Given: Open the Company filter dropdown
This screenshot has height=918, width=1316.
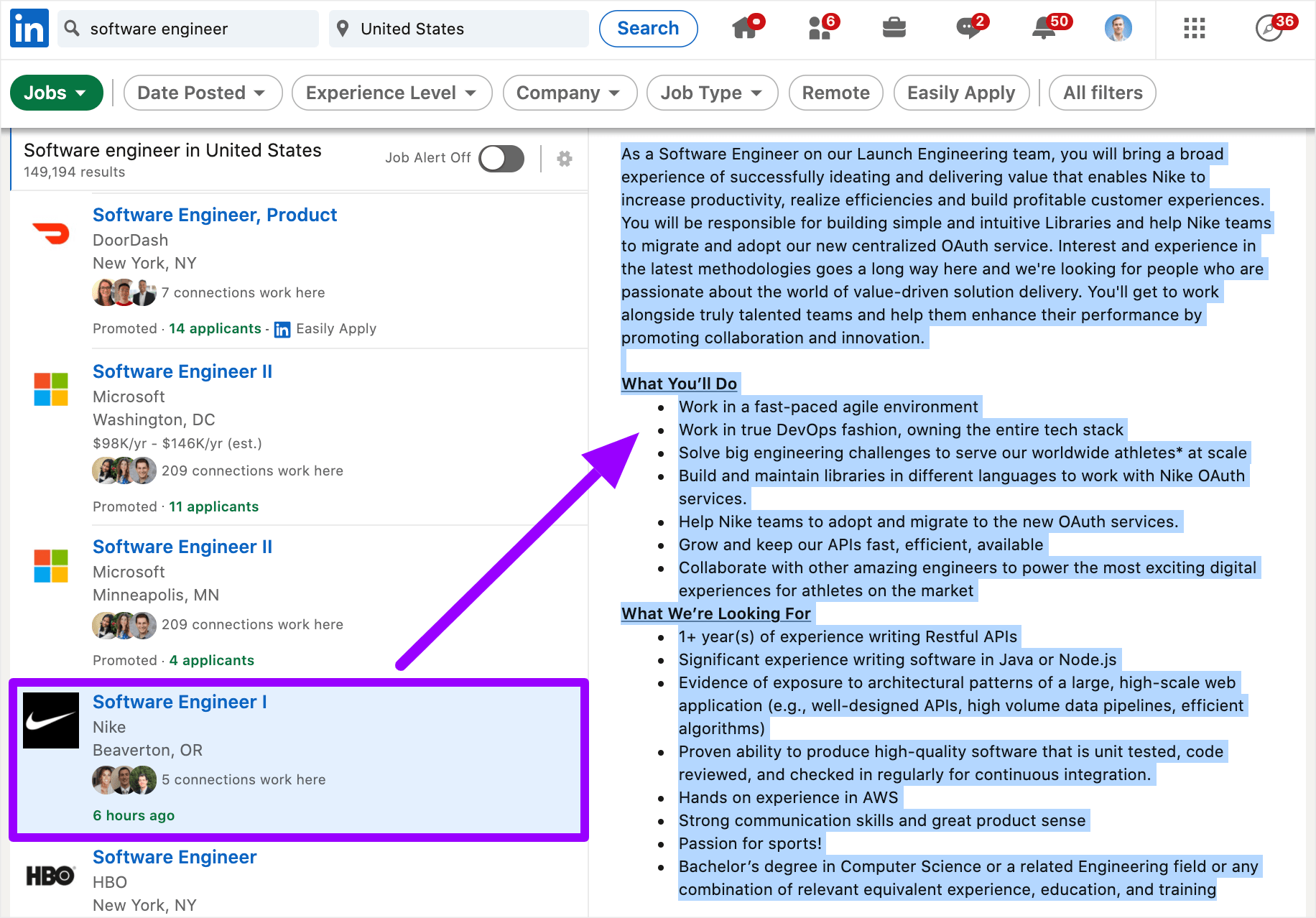Looking at the screenshot, I should point(569,93).
